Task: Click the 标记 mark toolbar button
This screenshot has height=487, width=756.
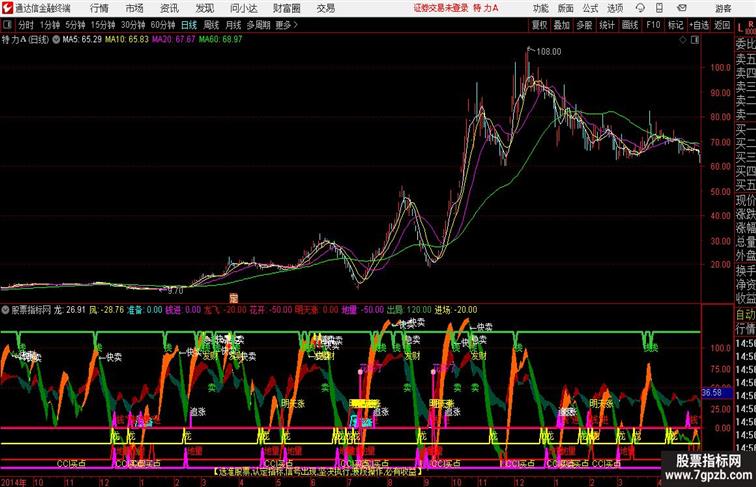Action: (675, 25)
